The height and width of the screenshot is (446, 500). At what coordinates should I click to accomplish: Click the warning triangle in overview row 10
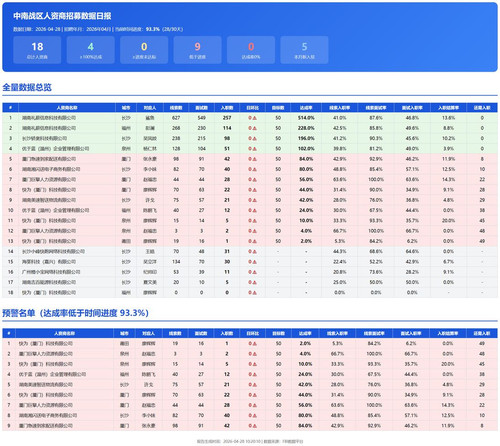[x=255, y=211]
